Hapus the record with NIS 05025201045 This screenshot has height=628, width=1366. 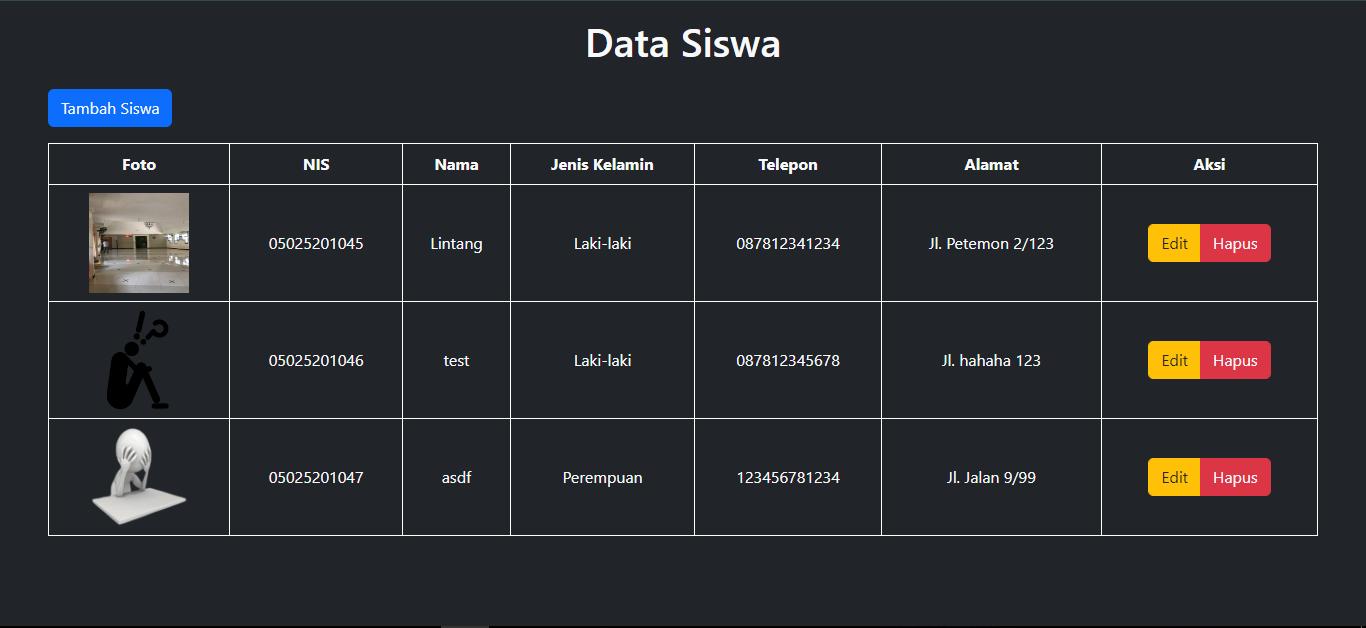(1235, 243)
